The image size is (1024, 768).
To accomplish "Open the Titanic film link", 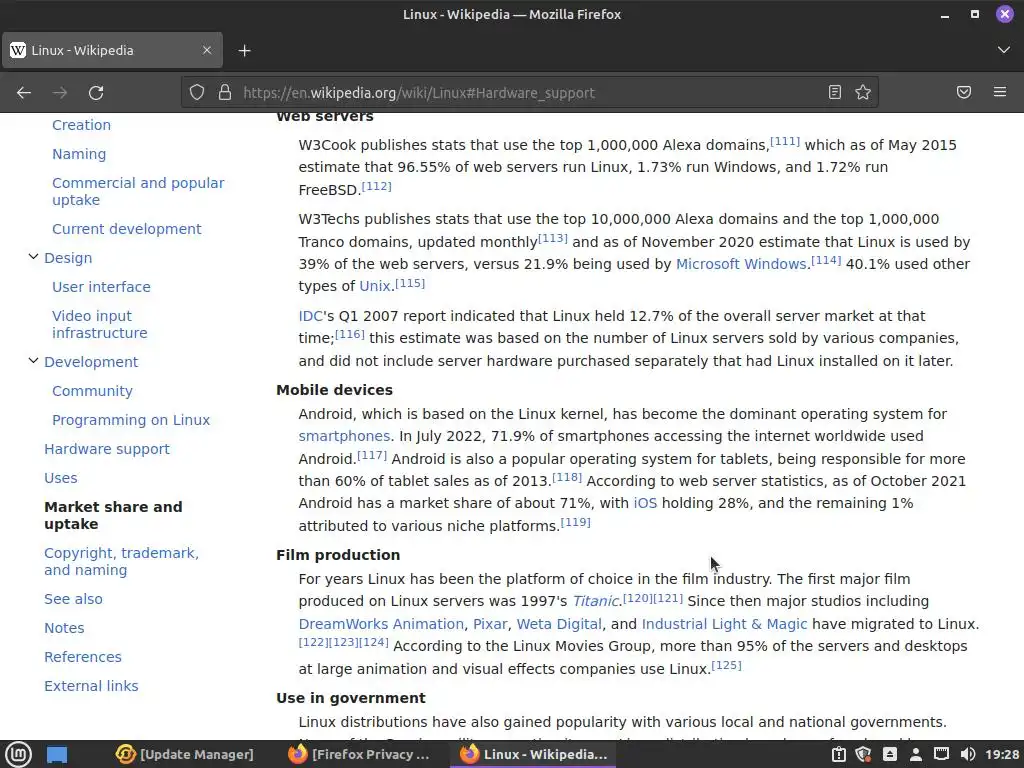I will pos(595,601).
